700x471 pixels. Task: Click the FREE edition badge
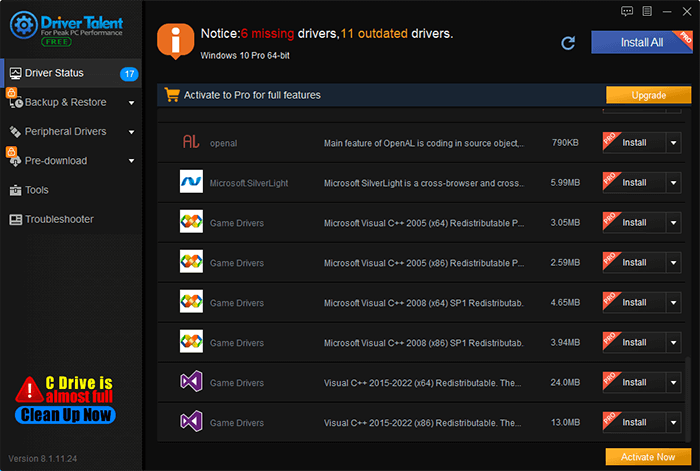pyautogui.click(x=57, y=42)
